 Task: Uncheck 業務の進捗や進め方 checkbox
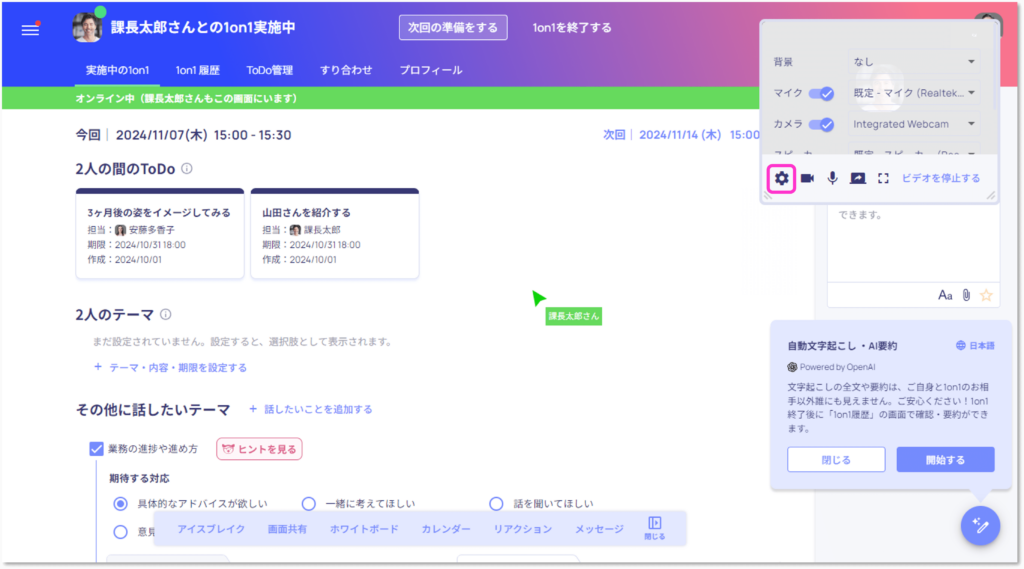[96, 449]
